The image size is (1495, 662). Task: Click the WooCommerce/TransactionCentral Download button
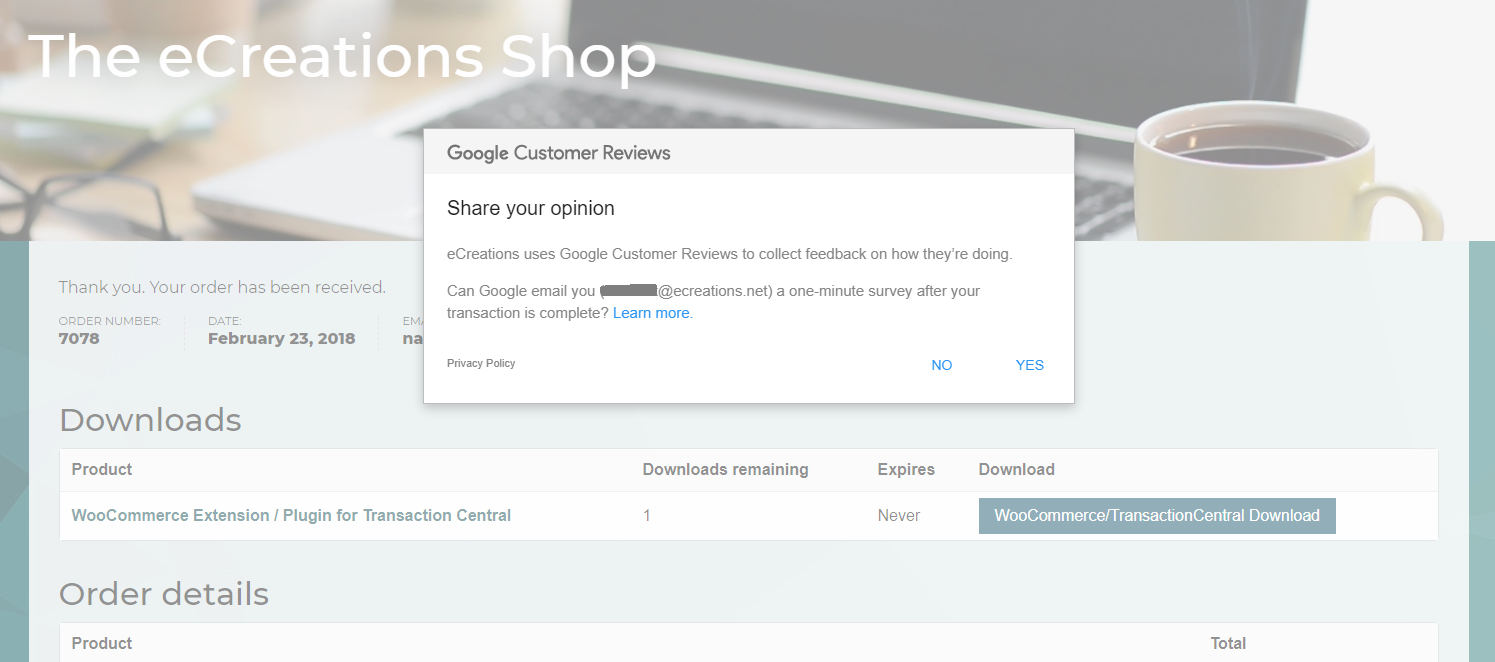tap(1157, 516)
